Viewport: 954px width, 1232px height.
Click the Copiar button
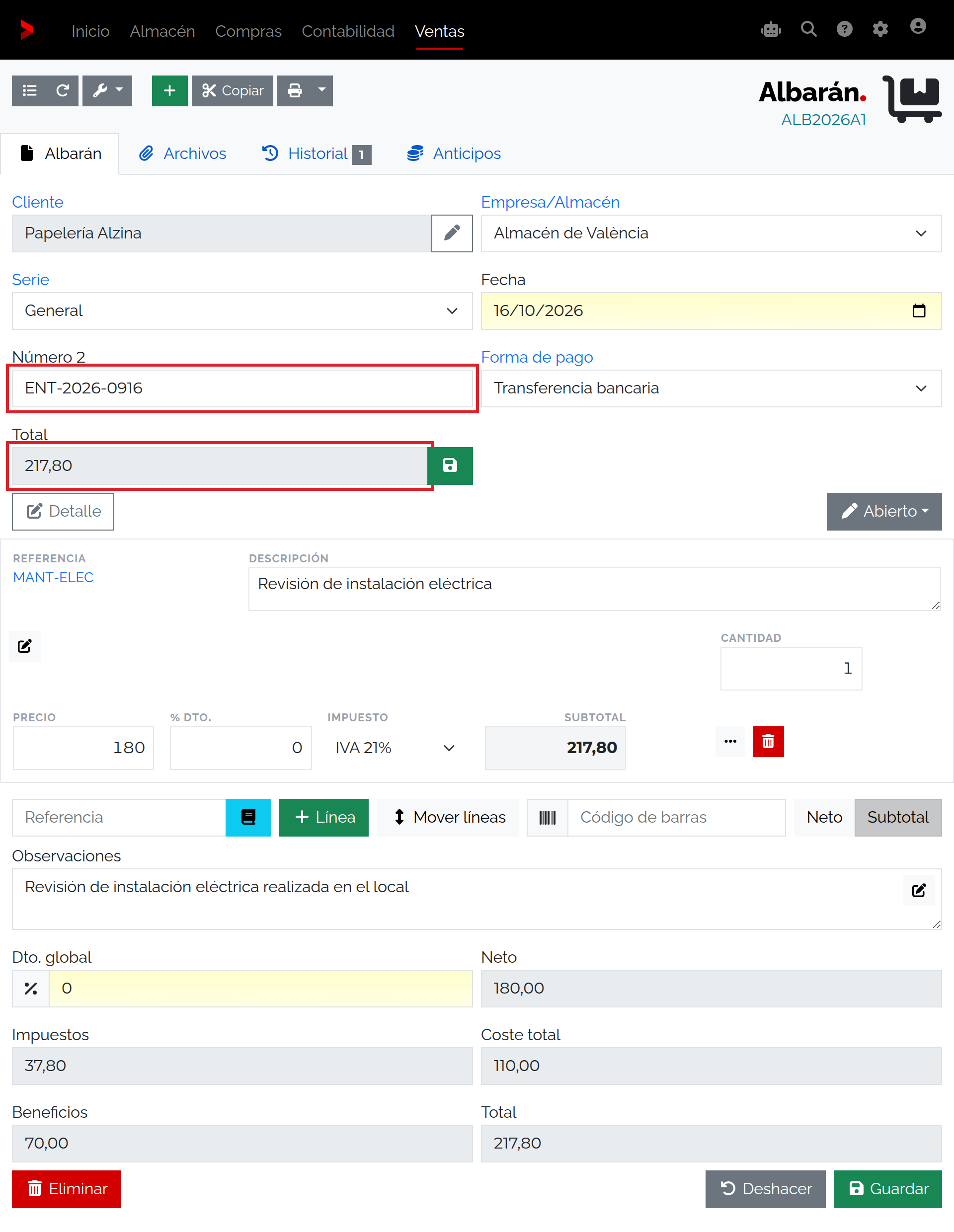point(233,90)
